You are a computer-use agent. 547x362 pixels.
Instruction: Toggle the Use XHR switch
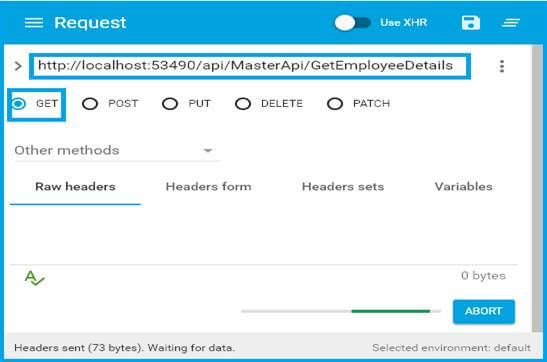pos(353,23)
